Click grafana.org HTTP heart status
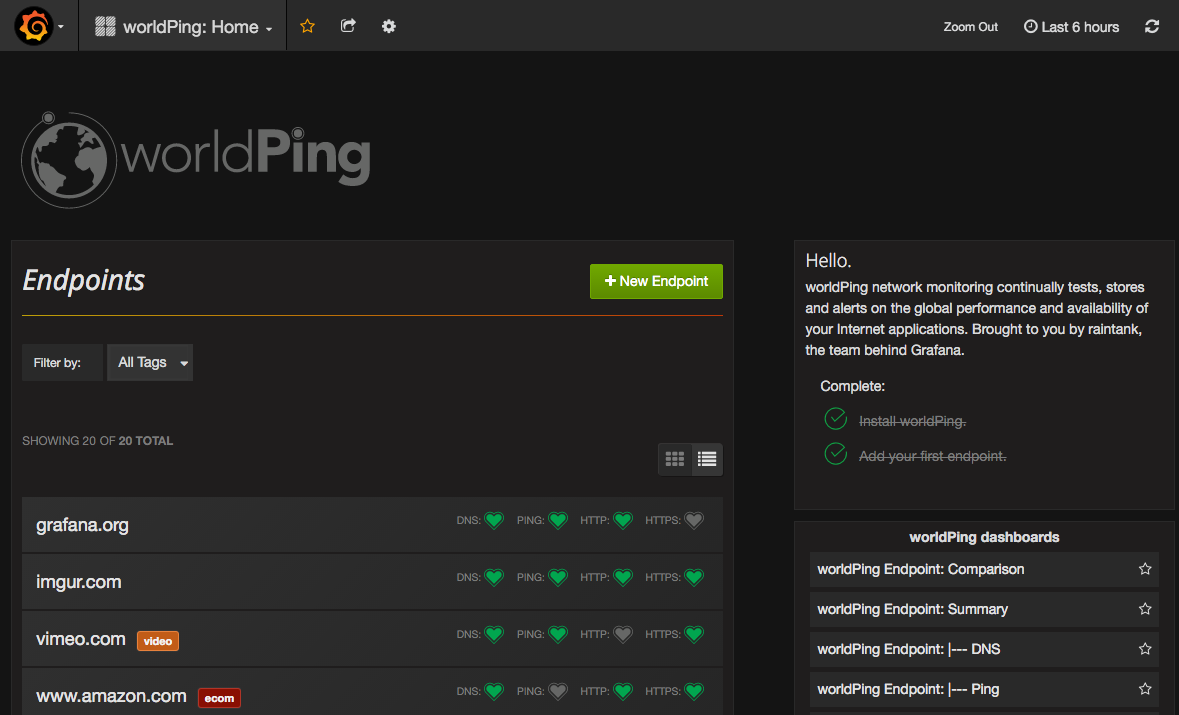1179x715 pixels. click(x=623, y=520)
